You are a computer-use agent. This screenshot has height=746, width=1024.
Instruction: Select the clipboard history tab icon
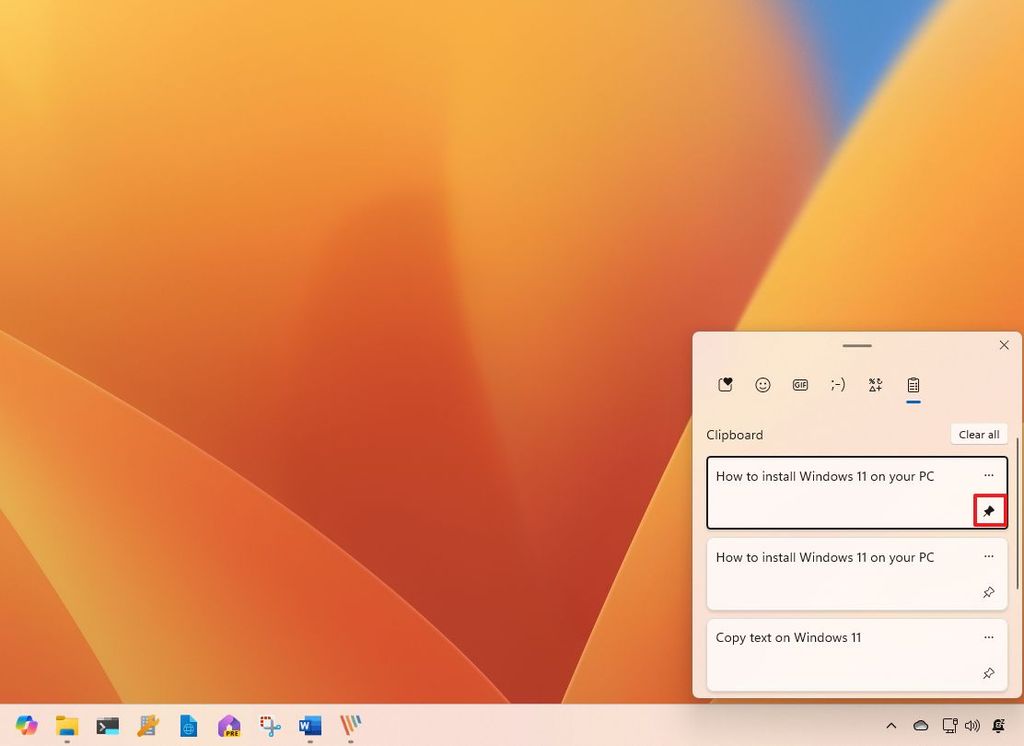click(912, 384)
